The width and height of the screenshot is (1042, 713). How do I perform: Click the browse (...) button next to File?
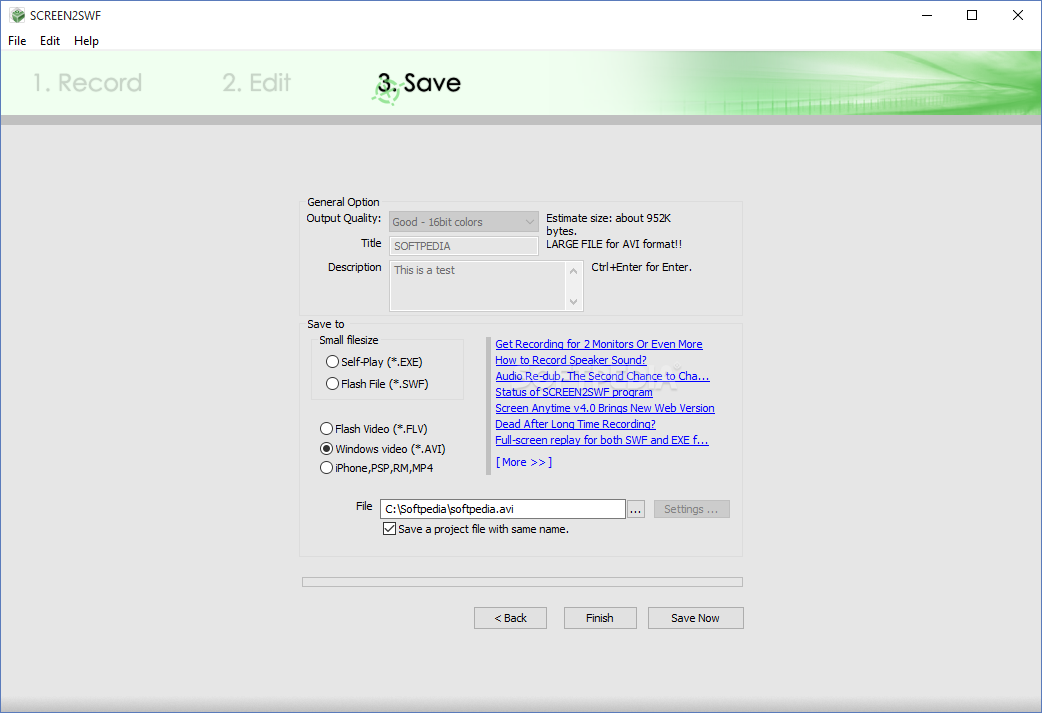pos(636,510)
